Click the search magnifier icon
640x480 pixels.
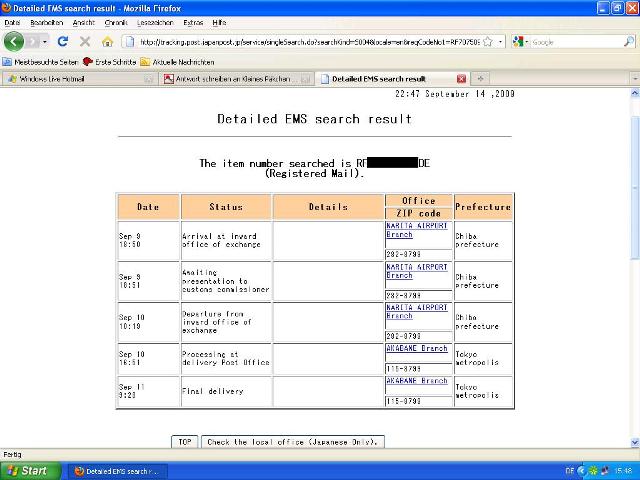(x=627, y=42)
